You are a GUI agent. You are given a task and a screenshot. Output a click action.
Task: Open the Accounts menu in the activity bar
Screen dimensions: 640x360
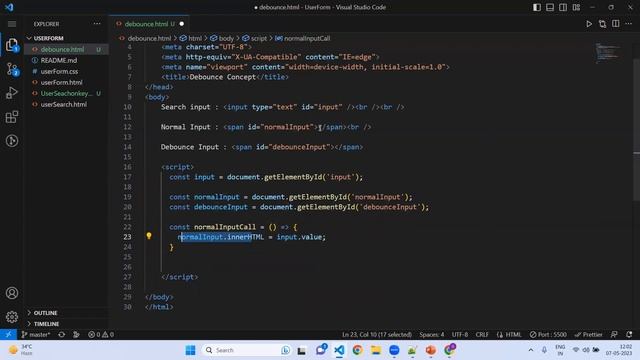[x=12, y=293]
